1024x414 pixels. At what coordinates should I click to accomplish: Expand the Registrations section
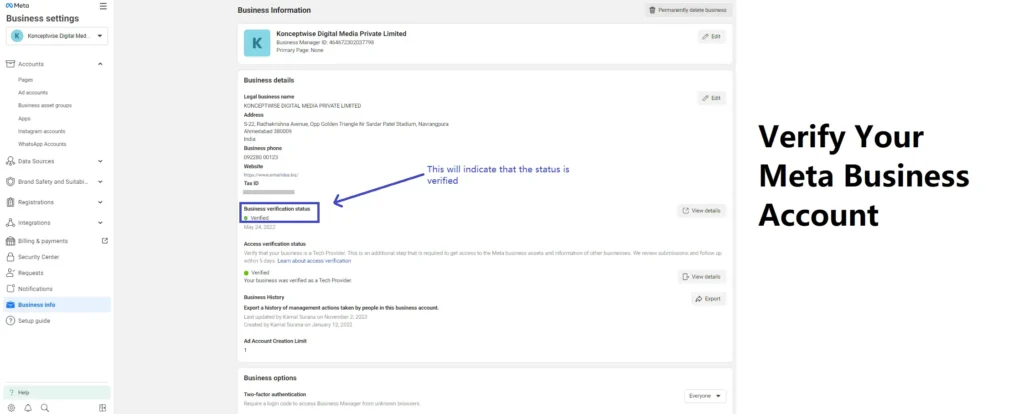tap(100, 202)
